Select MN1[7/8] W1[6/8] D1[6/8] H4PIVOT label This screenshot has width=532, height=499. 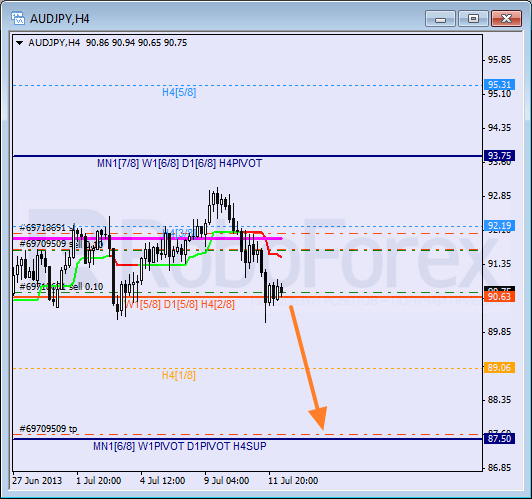tap(179, 164)
